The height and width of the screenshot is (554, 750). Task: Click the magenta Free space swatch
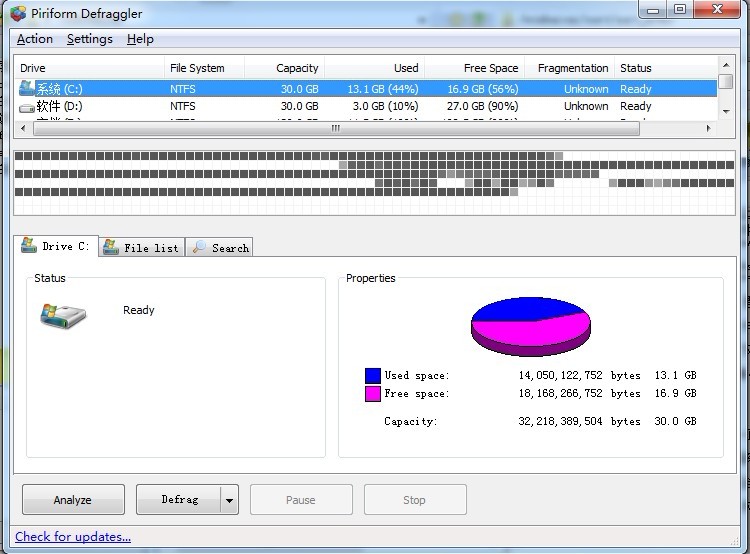point(373,394)
